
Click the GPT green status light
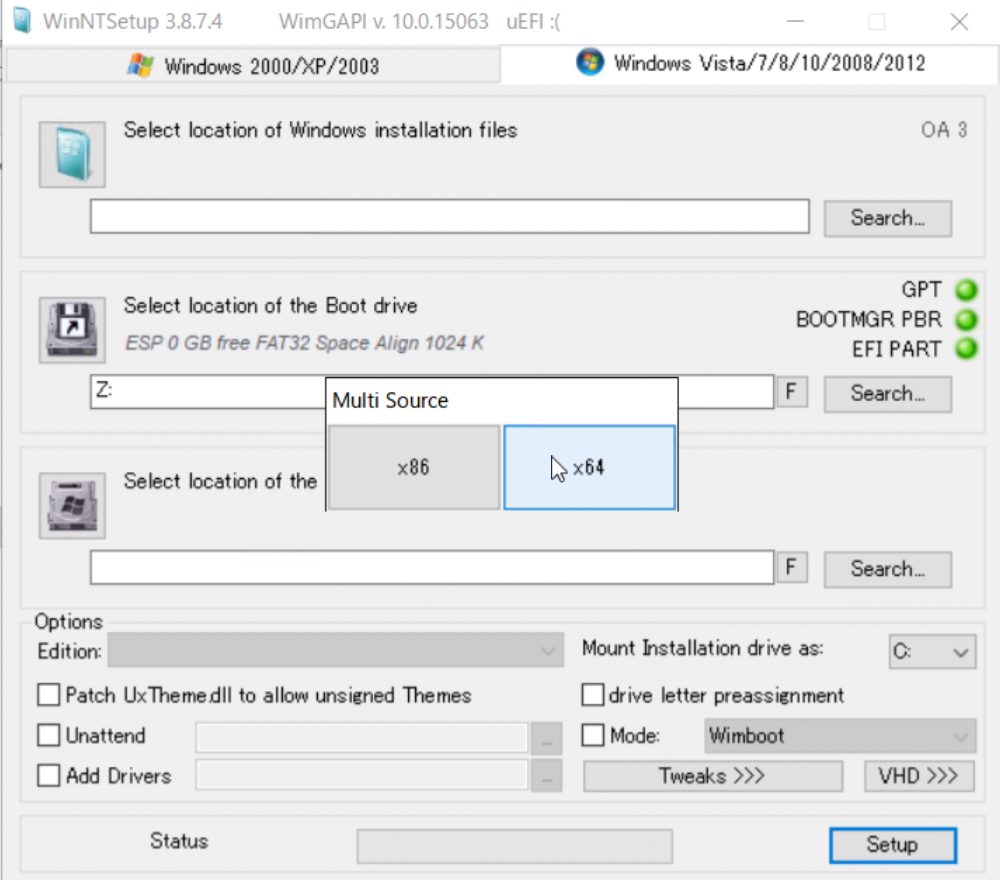click(967, 290)
